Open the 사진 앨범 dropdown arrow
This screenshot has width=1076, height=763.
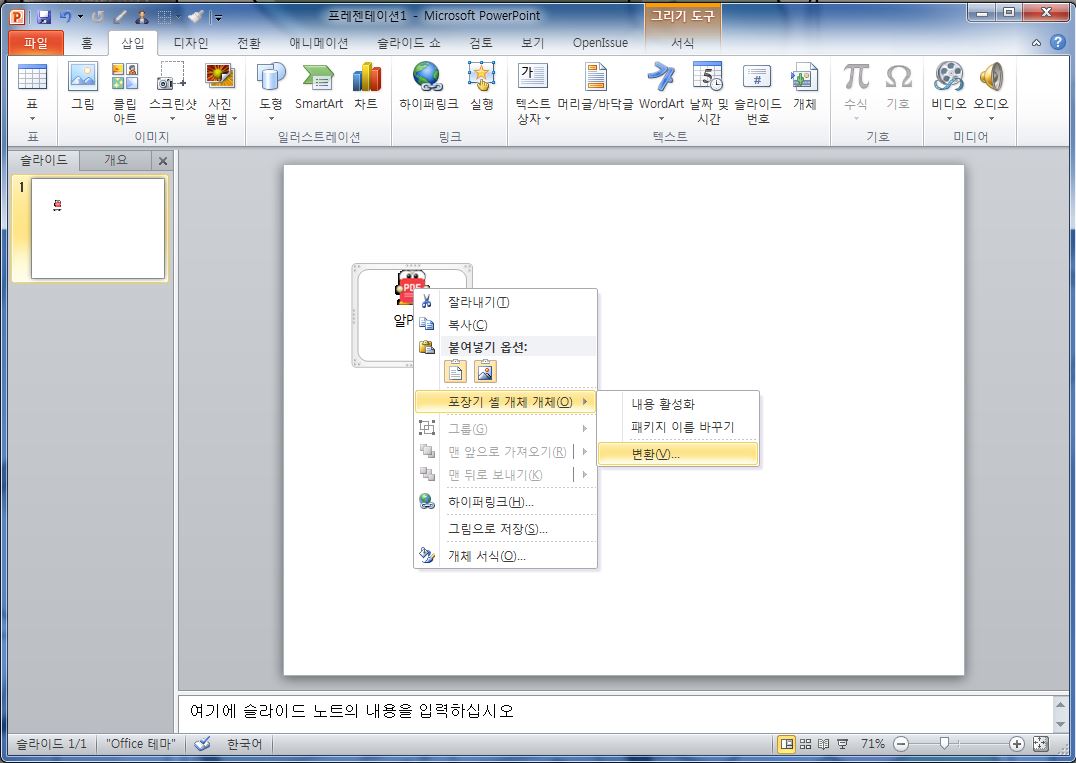point(235,119)
